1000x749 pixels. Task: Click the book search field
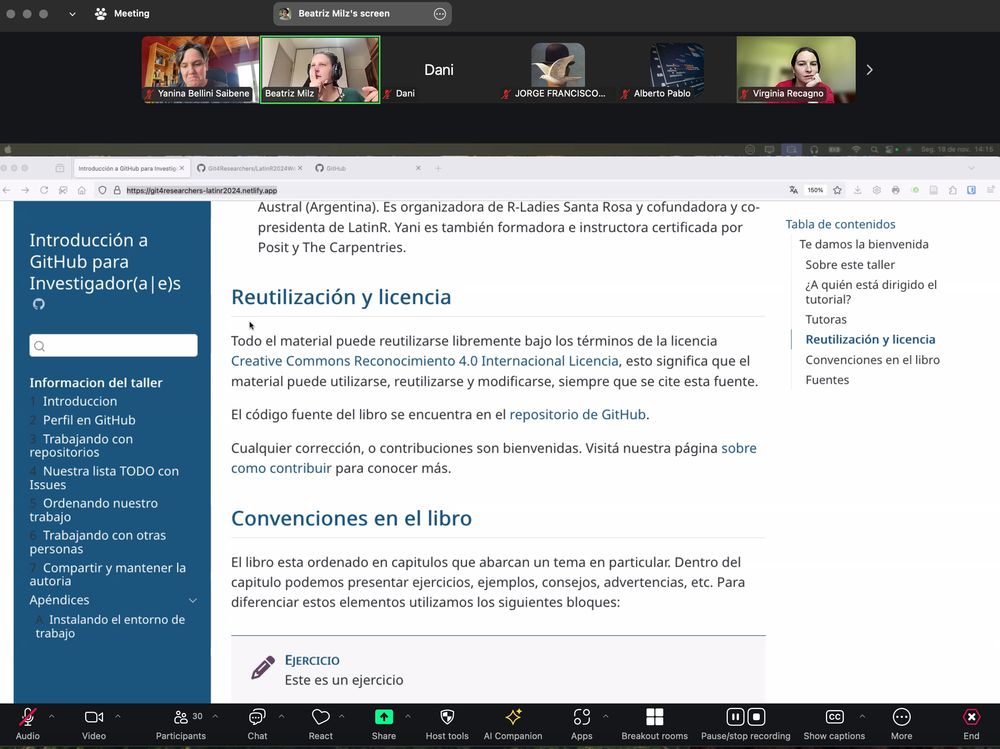114,346
